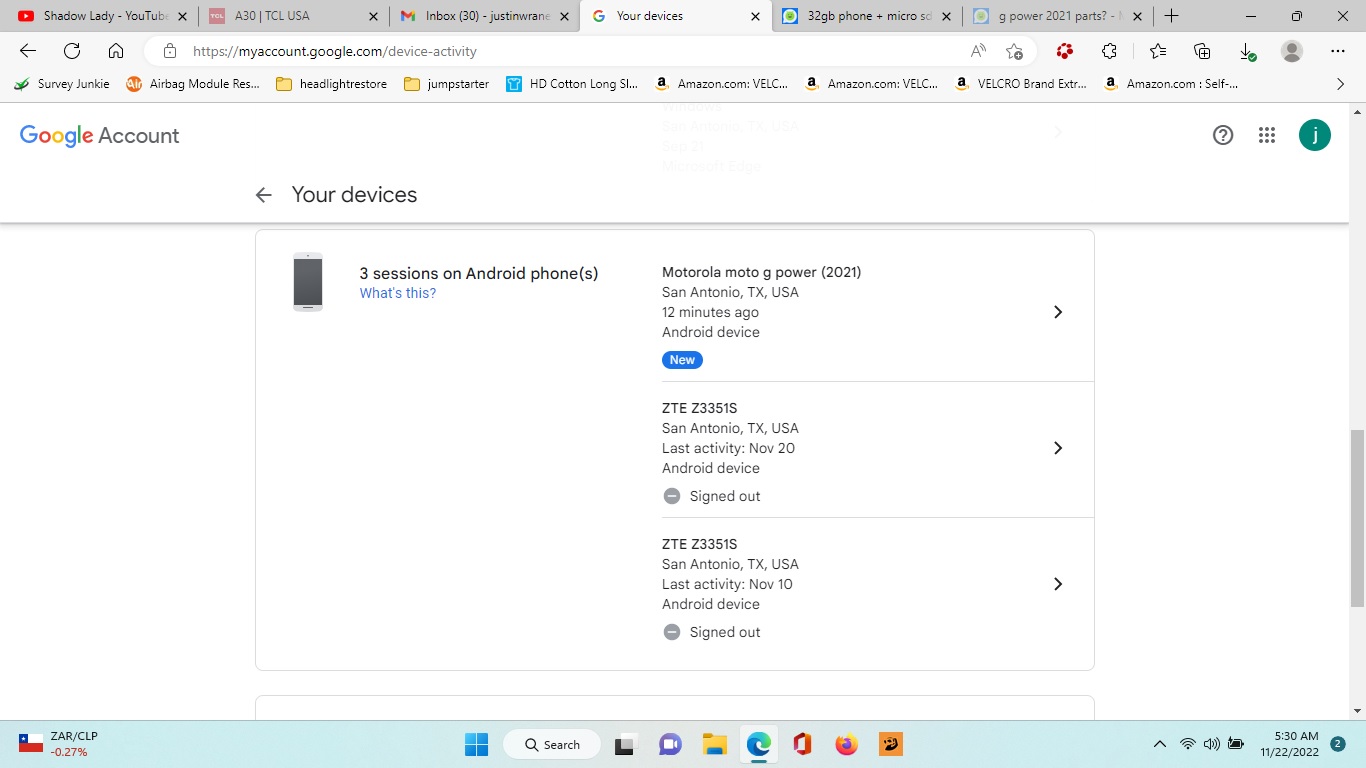1366x768 pixels.
Task: Open the Windows Start menu
Action: pyautogui.click(x=476, y=744)
